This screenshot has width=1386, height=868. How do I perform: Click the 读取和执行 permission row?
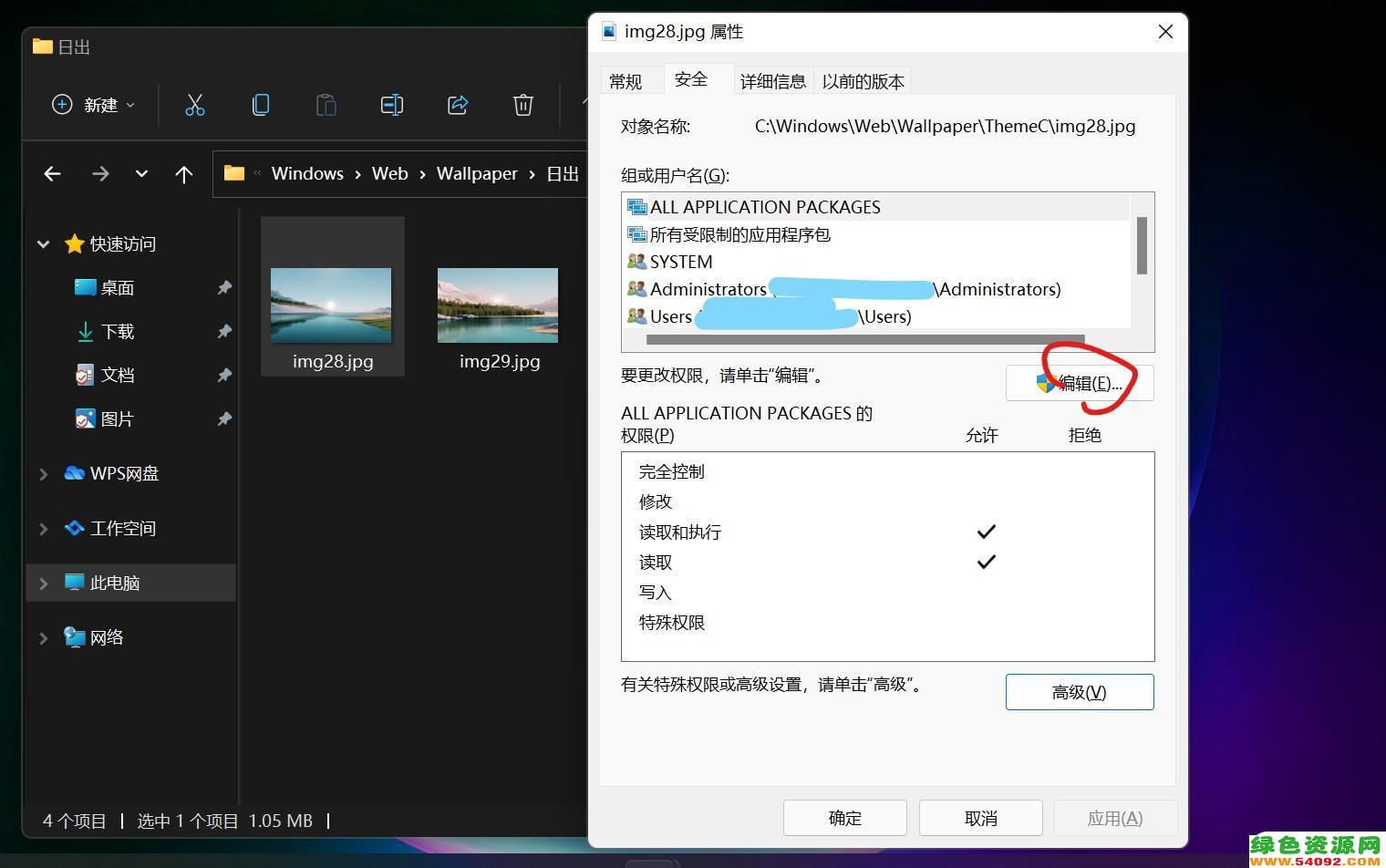[x=887, y=532]
